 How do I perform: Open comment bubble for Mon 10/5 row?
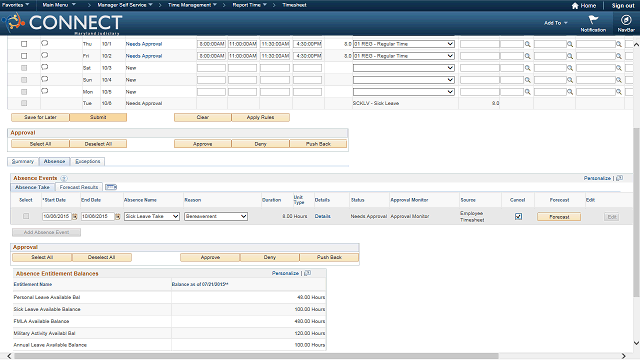44,91
